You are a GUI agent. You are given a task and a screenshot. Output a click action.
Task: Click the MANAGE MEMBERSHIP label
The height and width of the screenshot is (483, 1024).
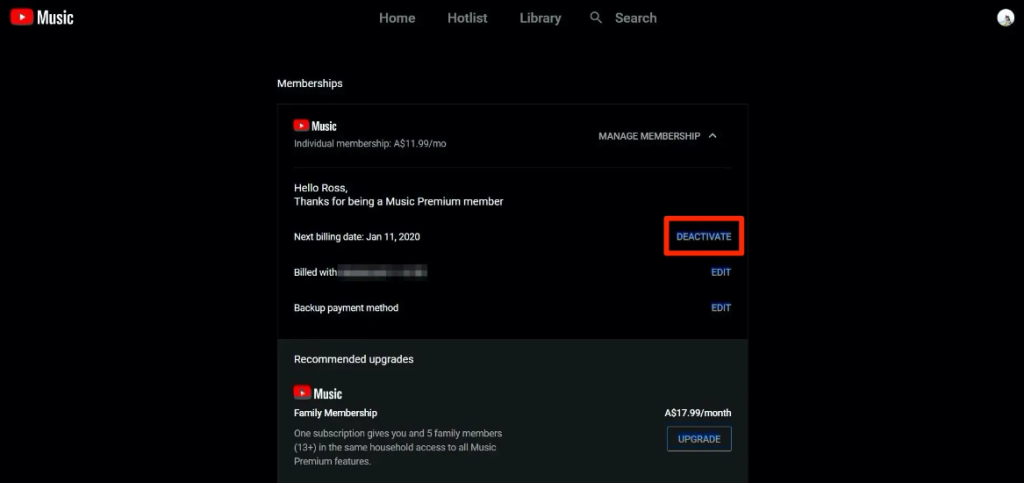649,136
